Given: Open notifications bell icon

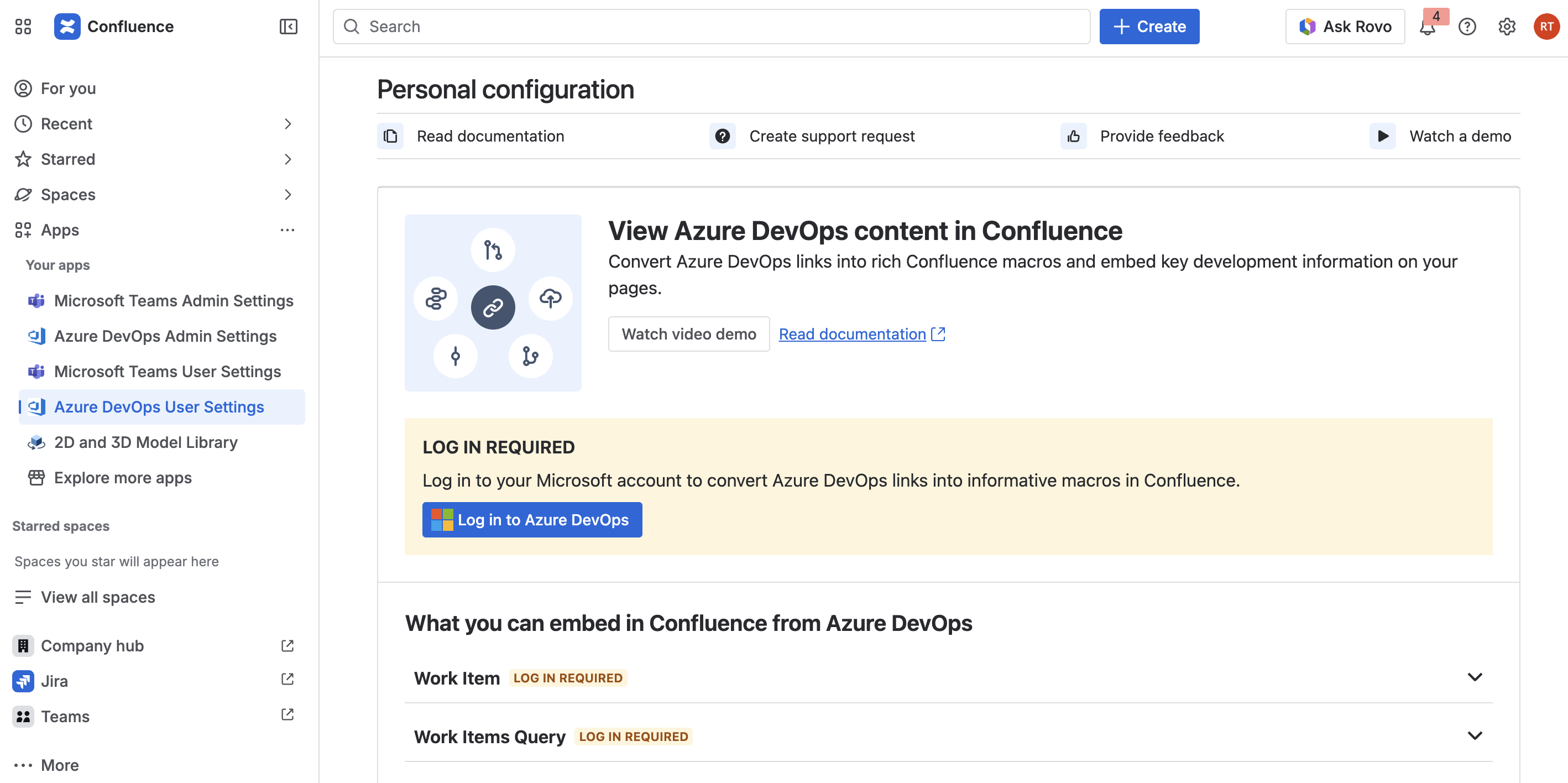Looking at the screenshot, I should tap(1428, 27).
